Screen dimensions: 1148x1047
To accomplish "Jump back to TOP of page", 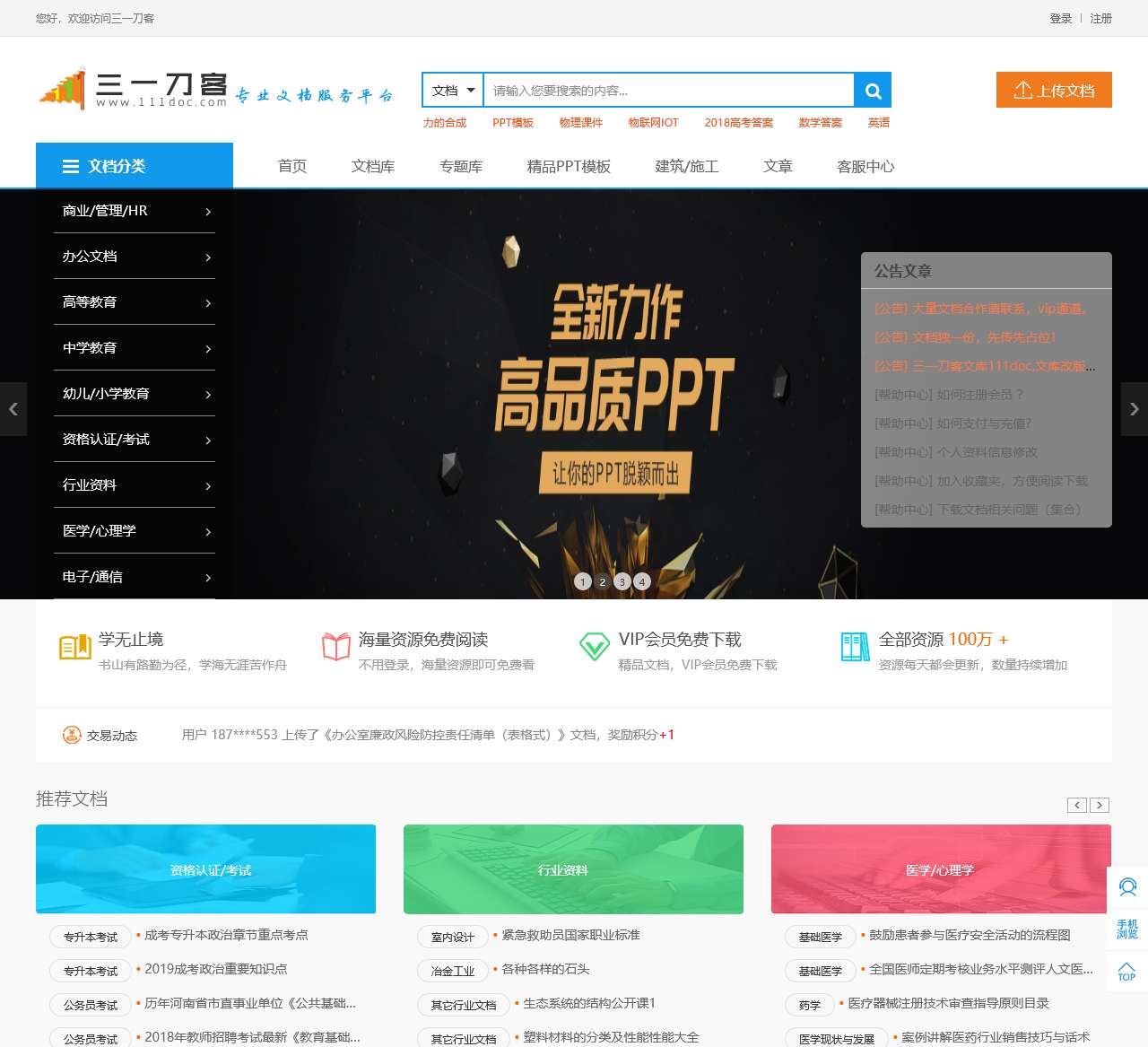I will tap(1127, 971).
